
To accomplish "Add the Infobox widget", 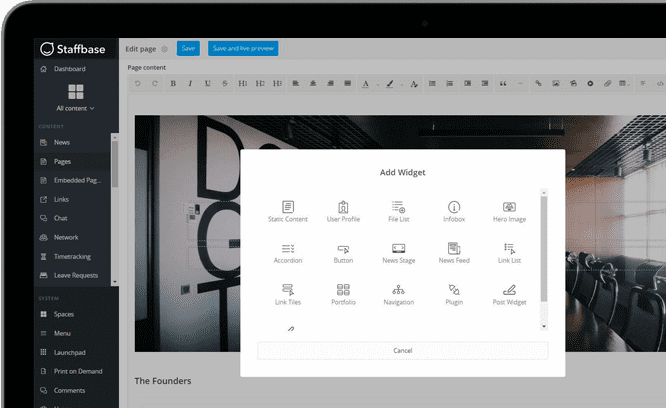I will (x=454, y=211).
